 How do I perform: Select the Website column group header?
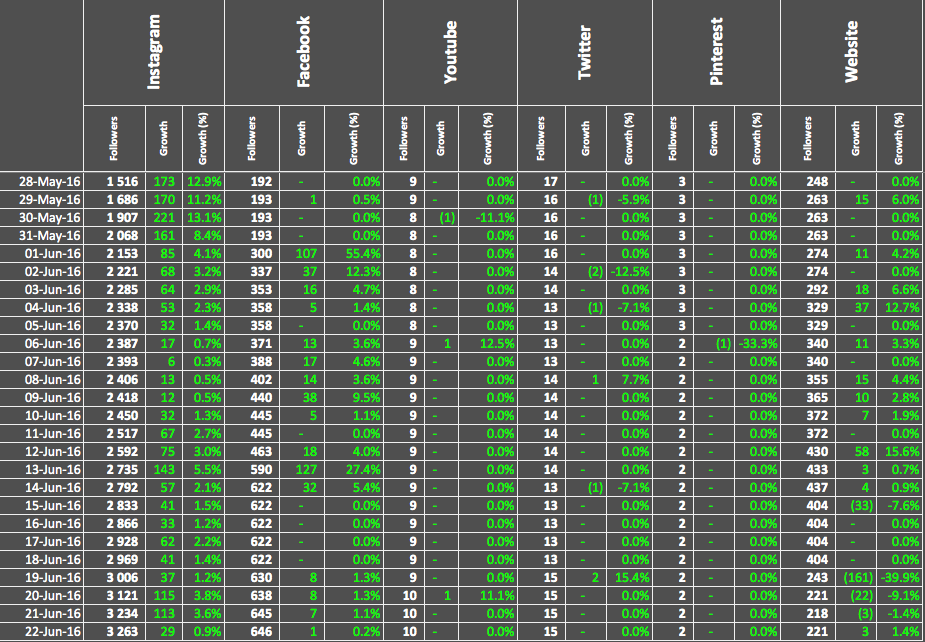pos(852,53)
